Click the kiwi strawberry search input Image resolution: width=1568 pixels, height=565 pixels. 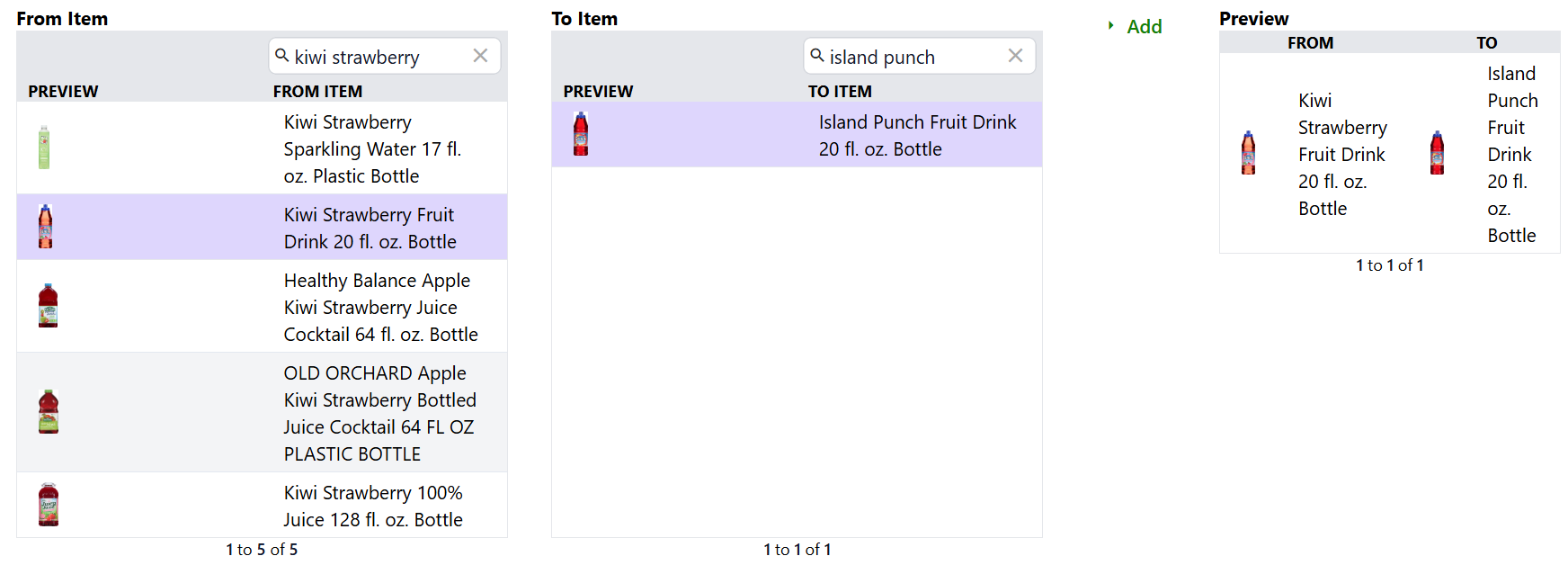[x=378, y=57]
